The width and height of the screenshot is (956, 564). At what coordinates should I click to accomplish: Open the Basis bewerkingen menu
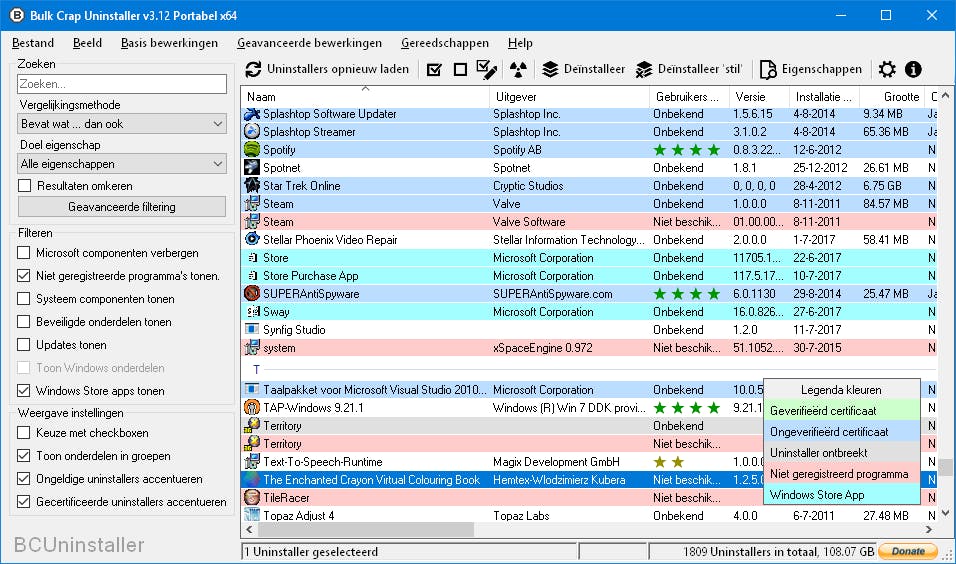click(x=169, y=43)
